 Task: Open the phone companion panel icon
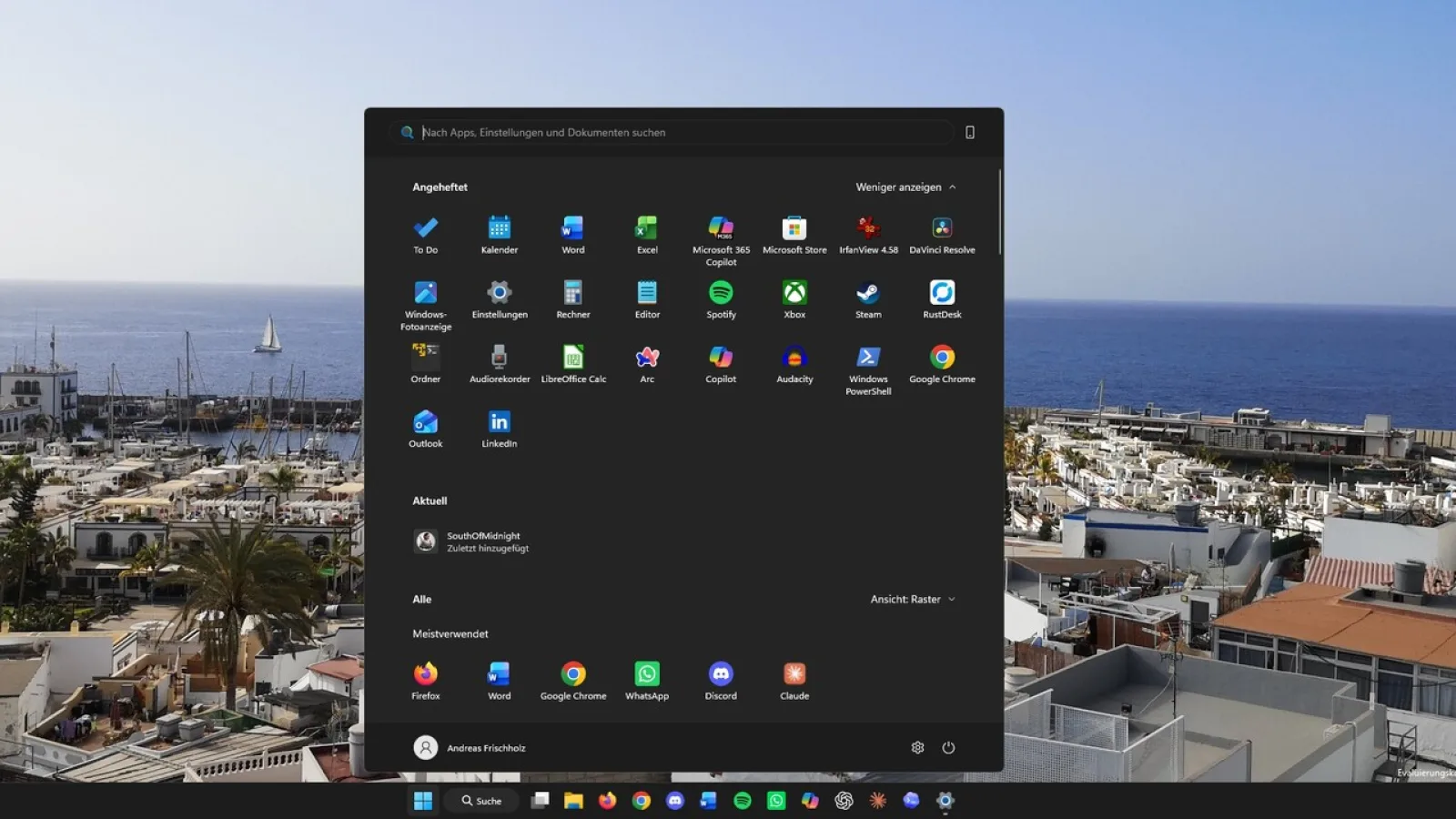pyautogui.click(x=970, y=132)
